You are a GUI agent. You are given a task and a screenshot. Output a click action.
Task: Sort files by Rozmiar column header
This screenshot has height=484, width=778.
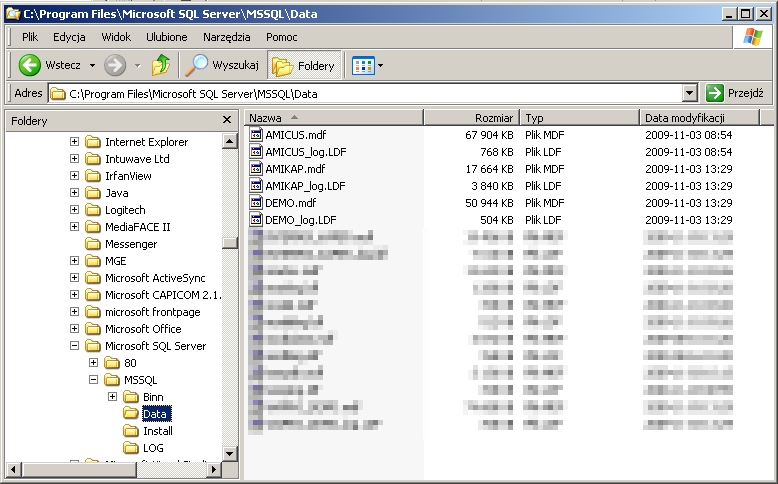click(x=472, y=118)
